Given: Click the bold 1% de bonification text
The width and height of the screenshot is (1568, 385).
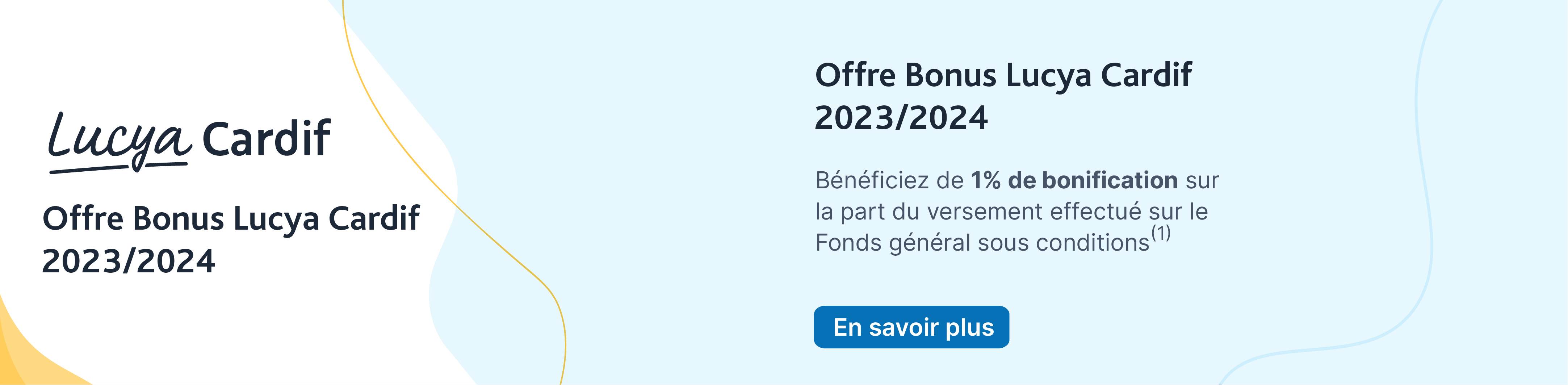Looking at the screenshot, I should [x=1074, y=180].
